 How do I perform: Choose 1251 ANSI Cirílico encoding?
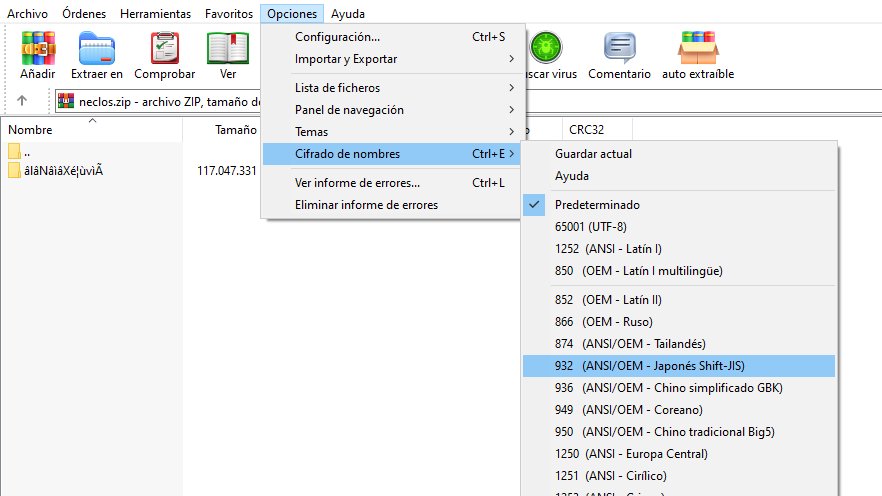tap(679, 475)
